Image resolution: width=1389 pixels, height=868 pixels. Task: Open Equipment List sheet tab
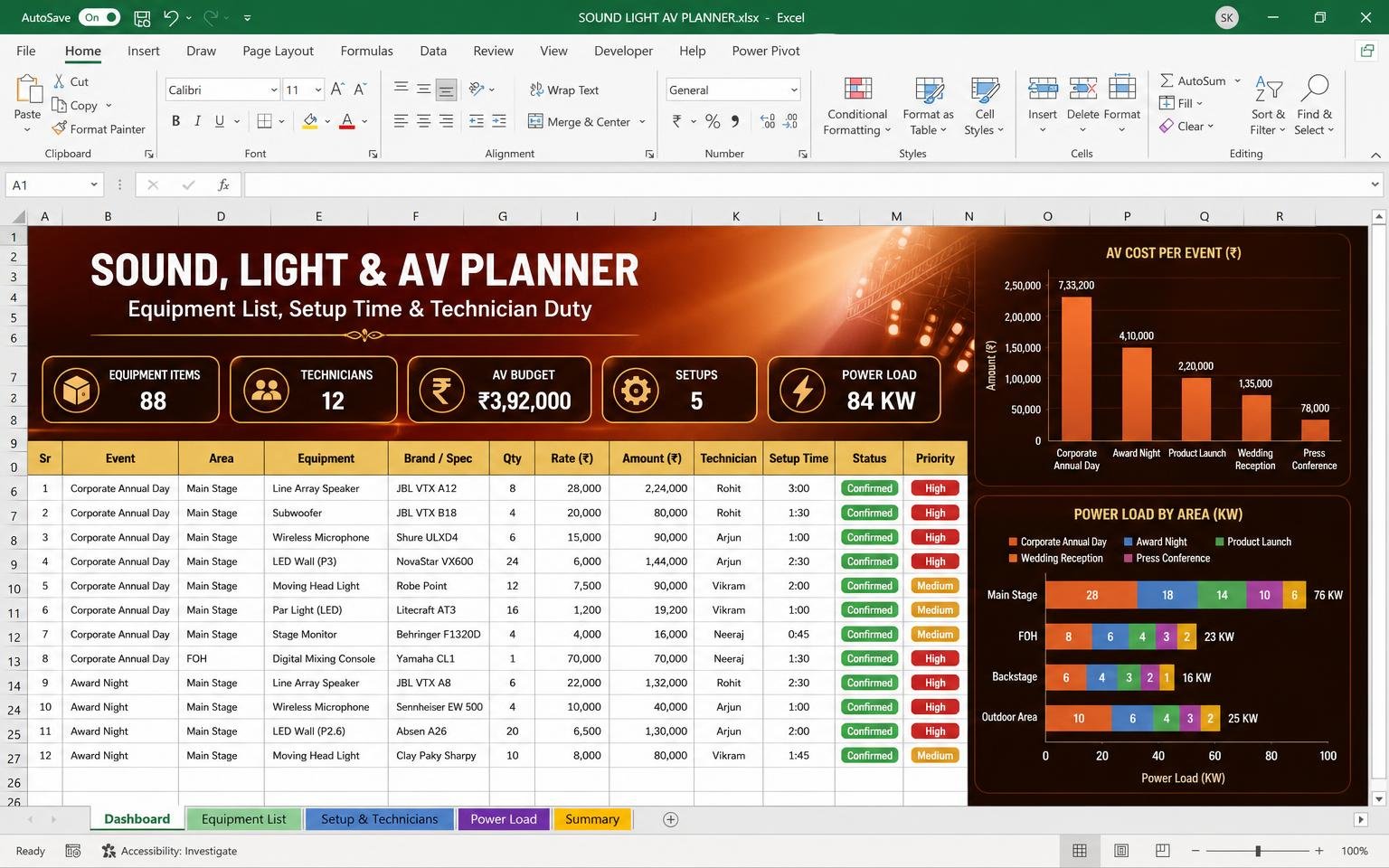[243, 819]
